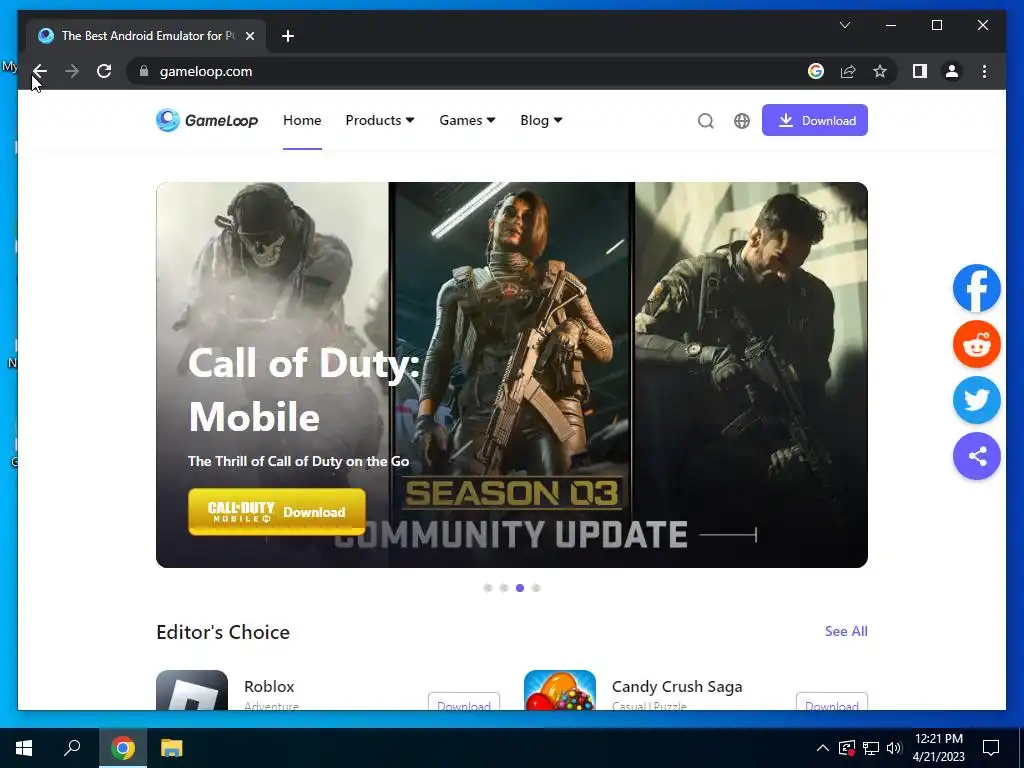The width and height of the screenshot is (1024, 768).
Task: Click the share this page icon in address bar
Action: (x=848, y=71)
